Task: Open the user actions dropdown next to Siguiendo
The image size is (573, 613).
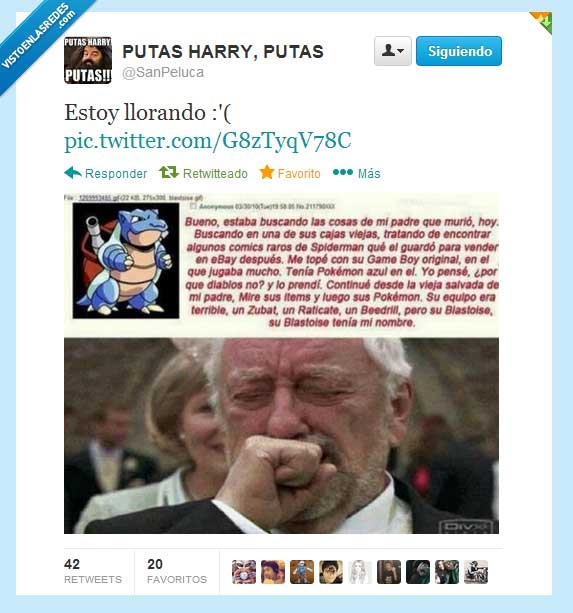Action: pos(392,51)
